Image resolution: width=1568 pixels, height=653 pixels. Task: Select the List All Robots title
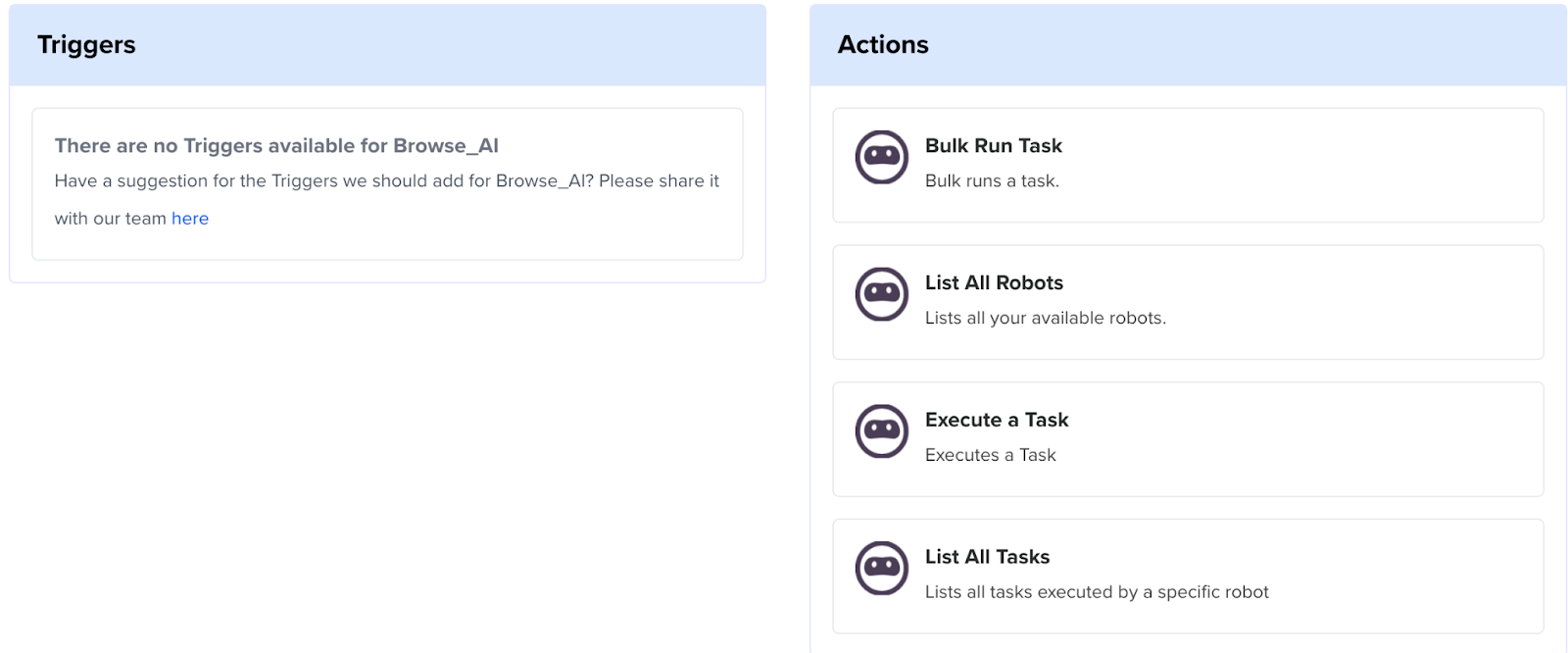coord(994,283)
